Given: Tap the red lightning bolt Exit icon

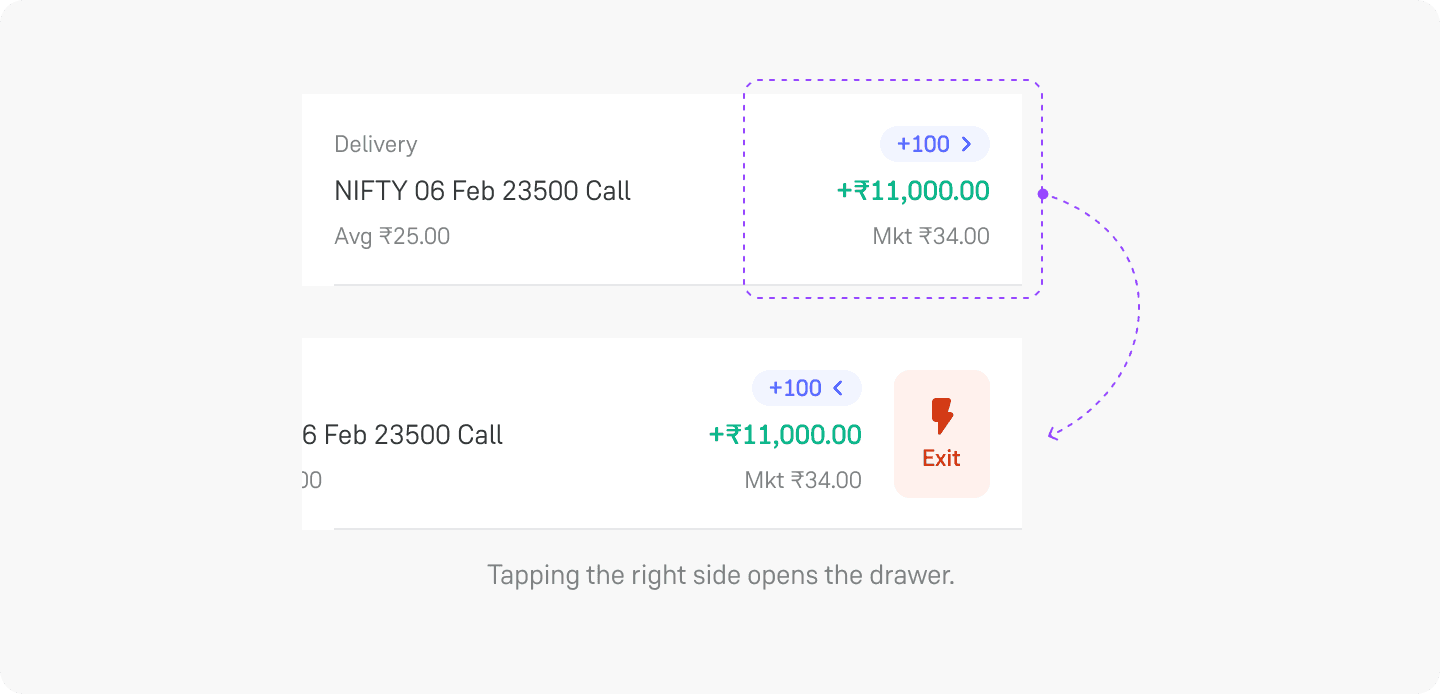Looking at the screenshot, I should (941, 415).
